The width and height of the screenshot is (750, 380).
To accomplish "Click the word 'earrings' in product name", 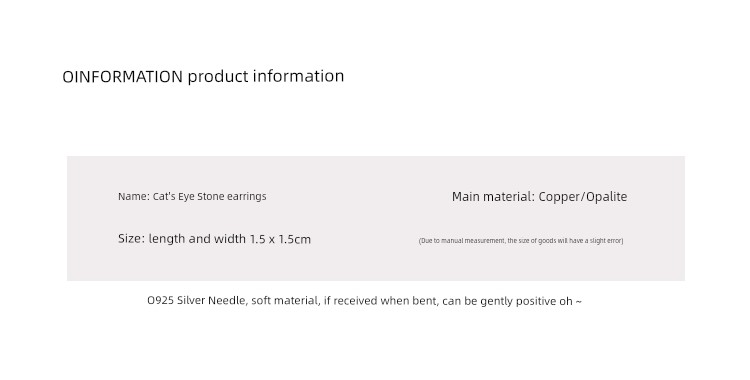I will tap(247, 197).
